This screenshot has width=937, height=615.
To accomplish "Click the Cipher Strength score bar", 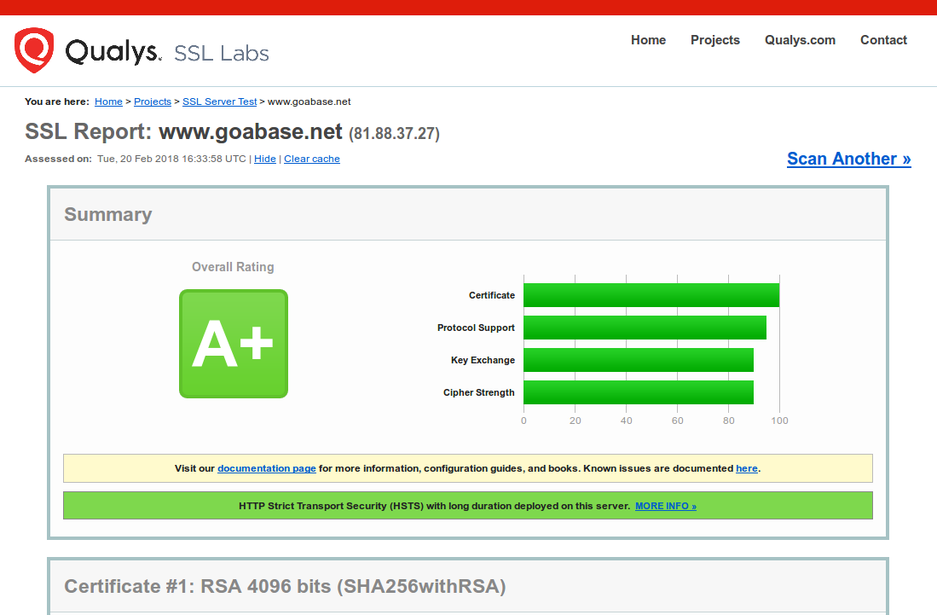I will click(x=639, y=392).
